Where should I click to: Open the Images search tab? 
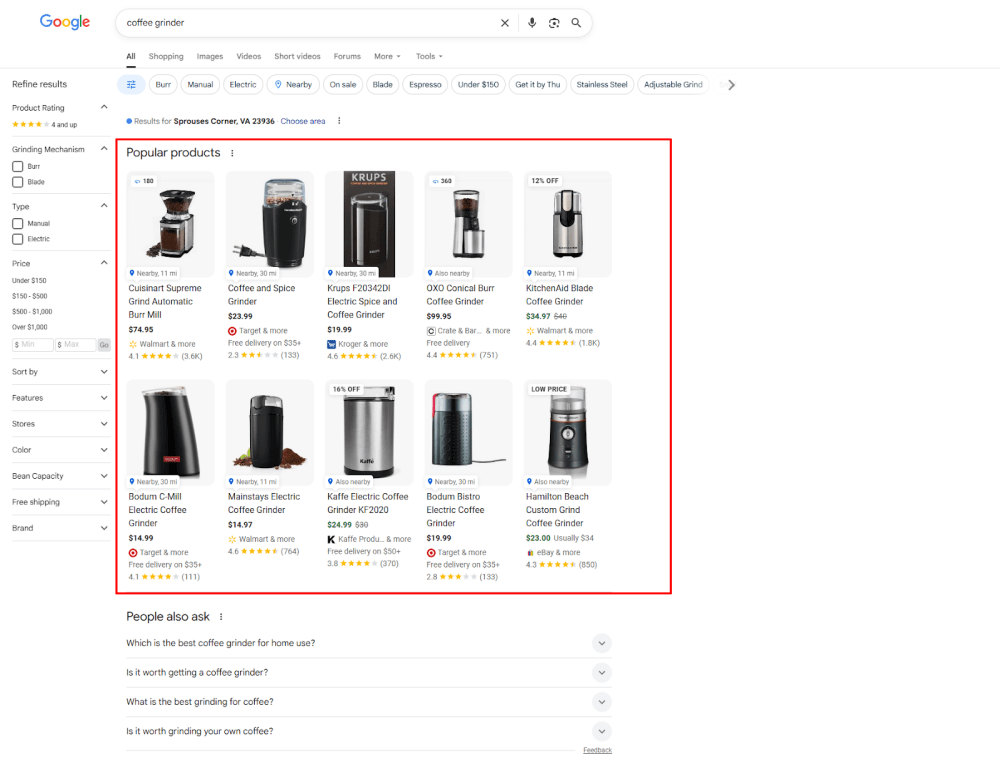tap(209, 56)
